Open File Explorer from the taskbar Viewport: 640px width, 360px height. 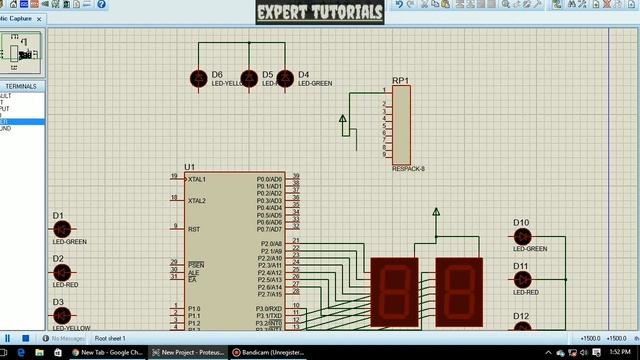click(40, 352)
